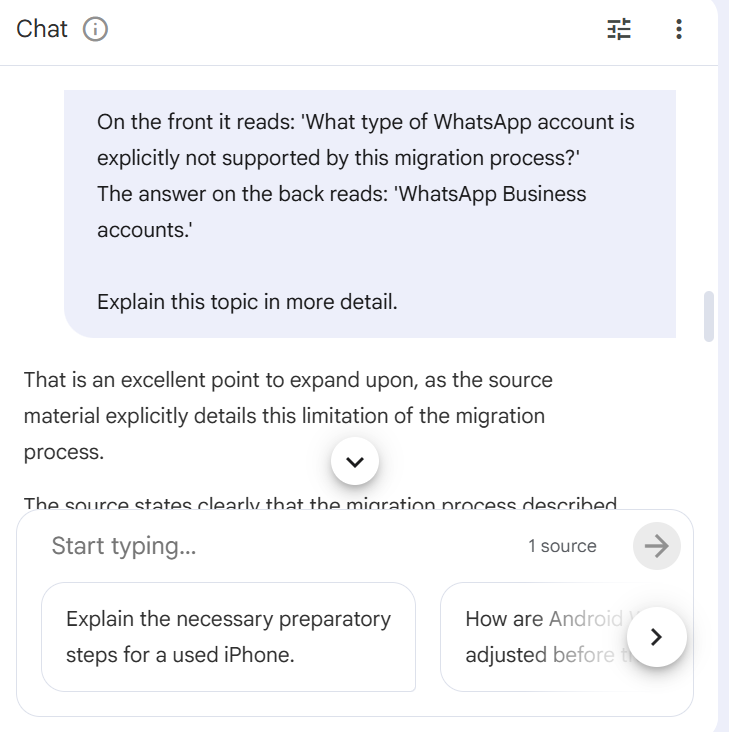Click the 'WhatsApp Business accounts.' answer text

[341, 212]
